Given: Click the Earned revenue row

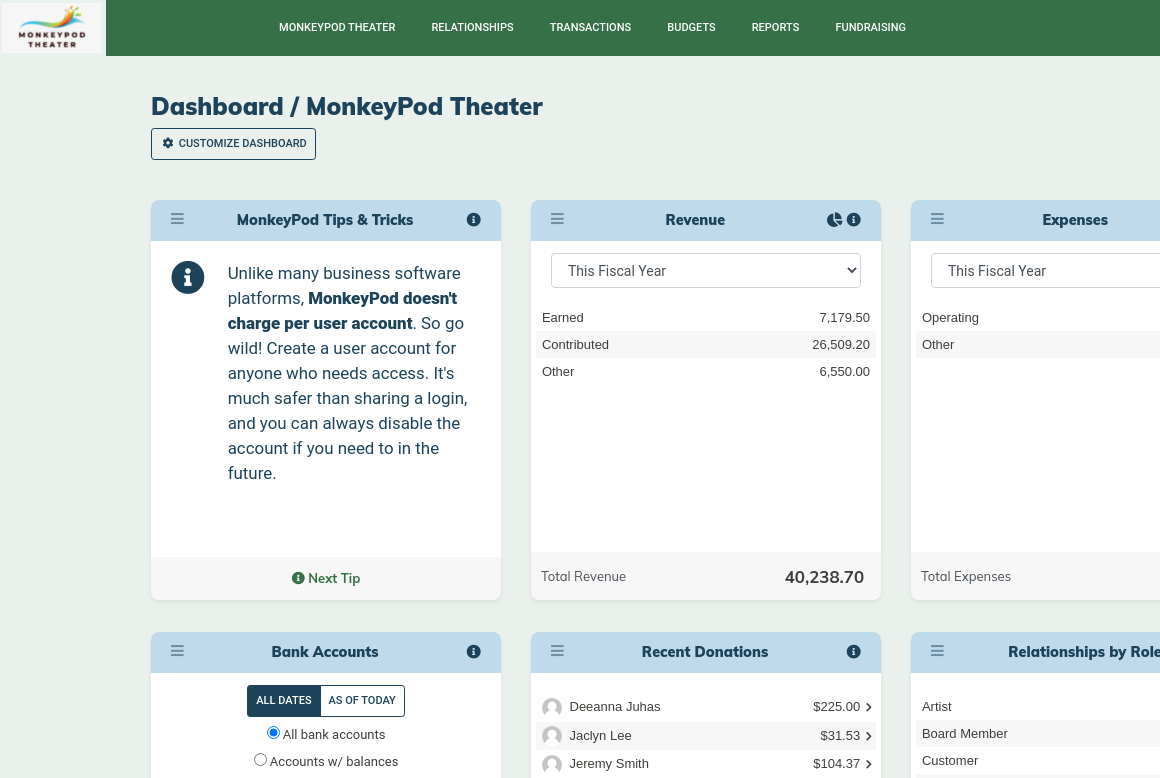Looking at the screenshot, I should coord(706,318).
